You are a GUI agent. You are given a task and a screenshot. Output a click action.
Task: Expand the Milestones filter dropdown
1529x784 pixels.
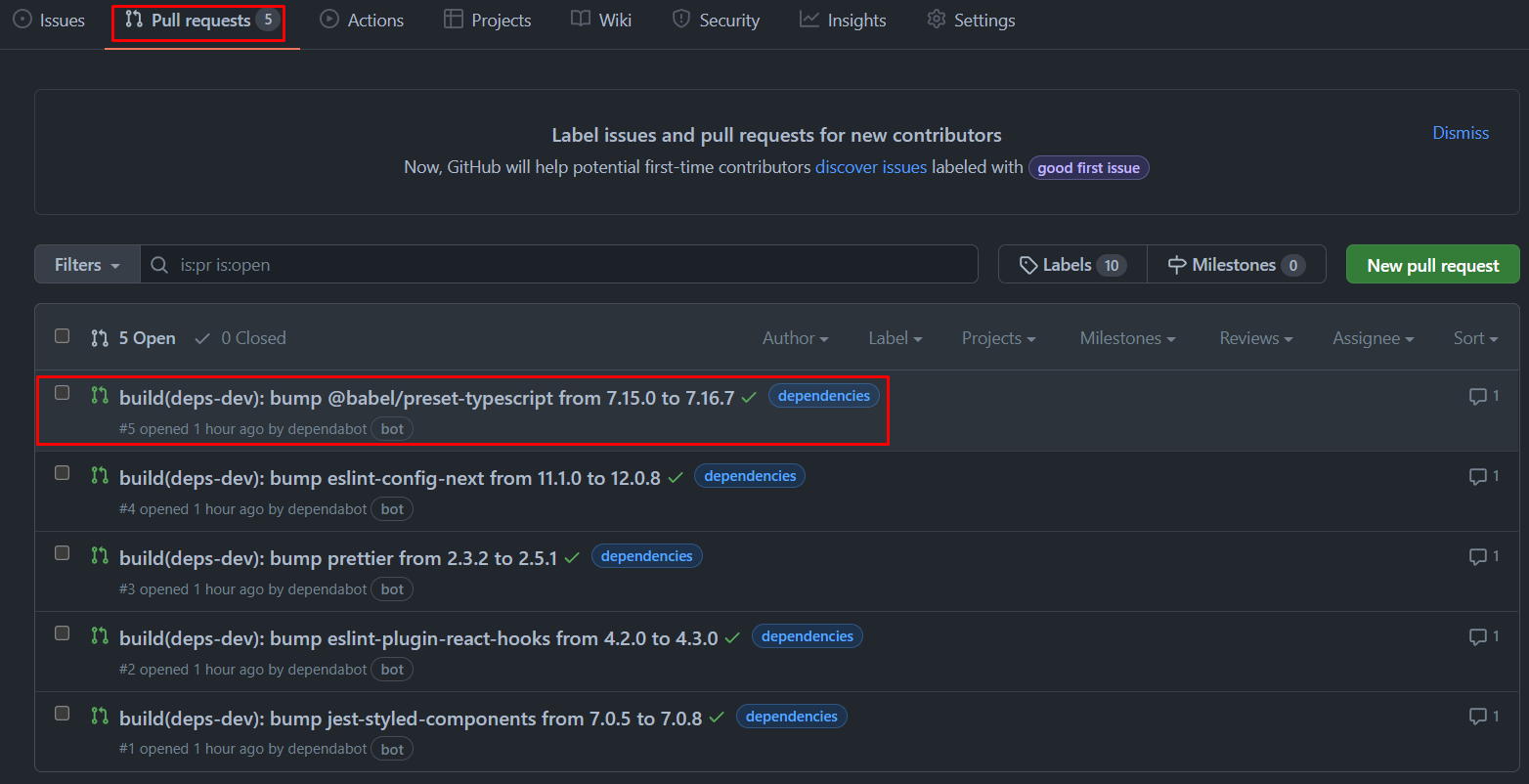(1127, 338)
